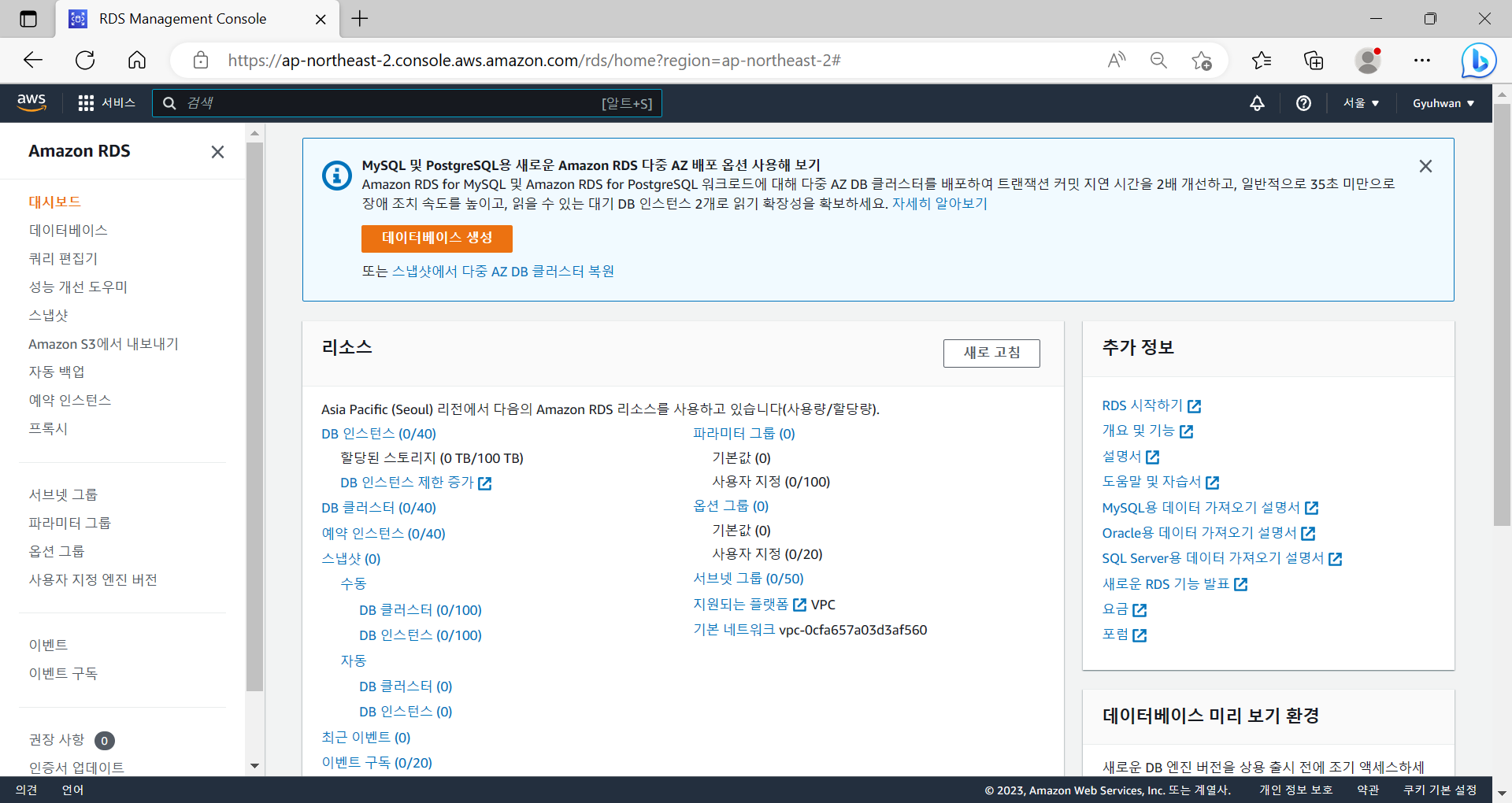Screen dimensions: 1512x803
Task: Open the RDS 시작하기 external link
Action: click(1151, 405)
